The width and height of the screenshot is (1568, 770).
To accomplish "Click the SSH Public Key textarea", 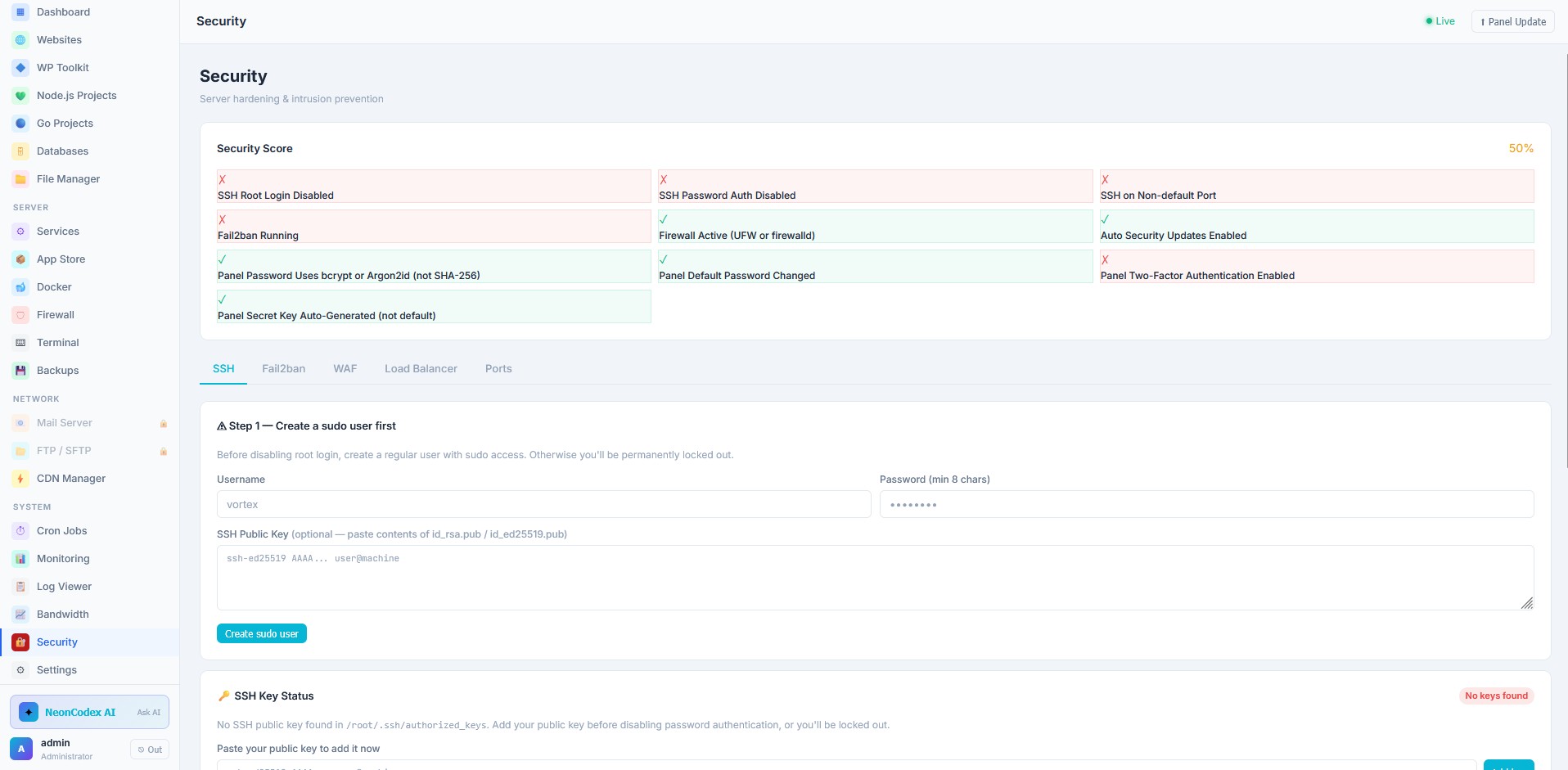I will click(x=876, y=578).
